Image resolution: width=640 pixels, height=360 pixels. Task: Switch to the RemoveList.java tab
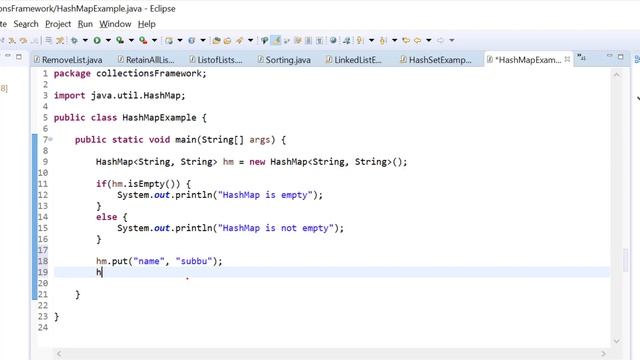[x=68, y=60]
